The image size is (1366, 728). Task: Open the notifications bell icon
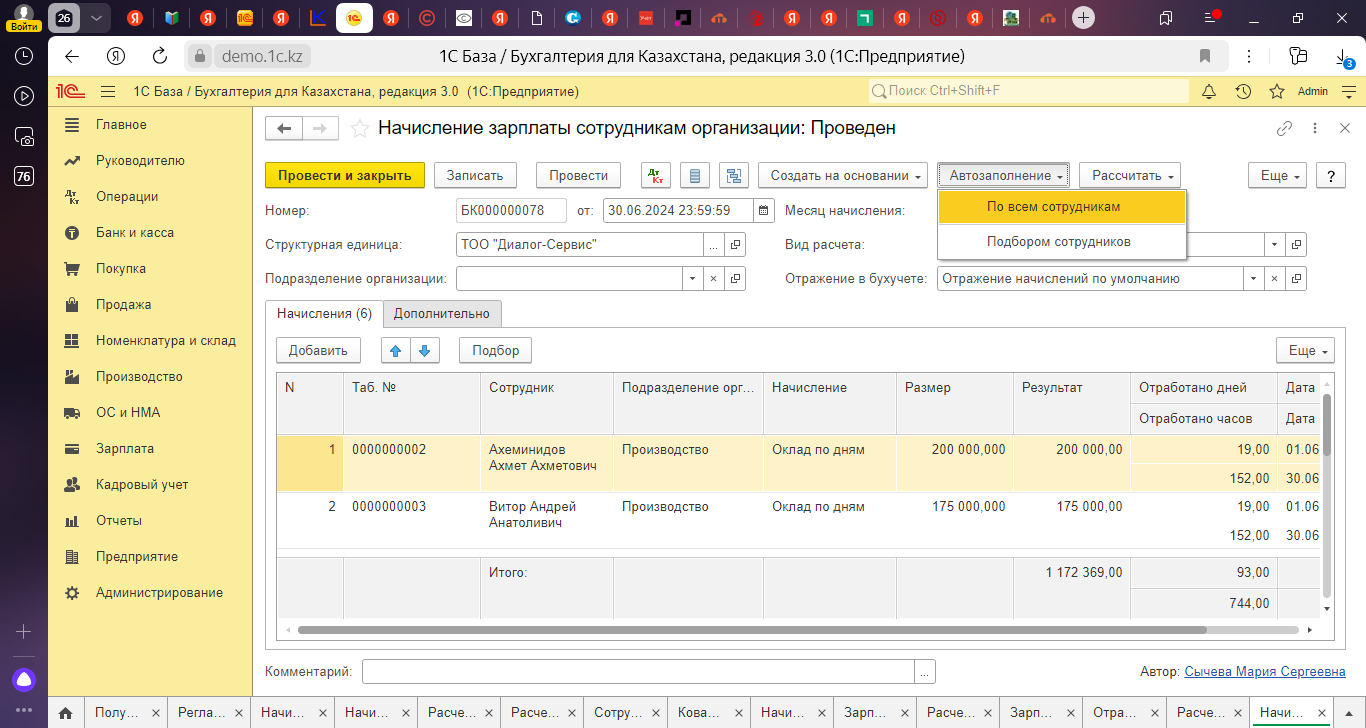[1208, 91]
